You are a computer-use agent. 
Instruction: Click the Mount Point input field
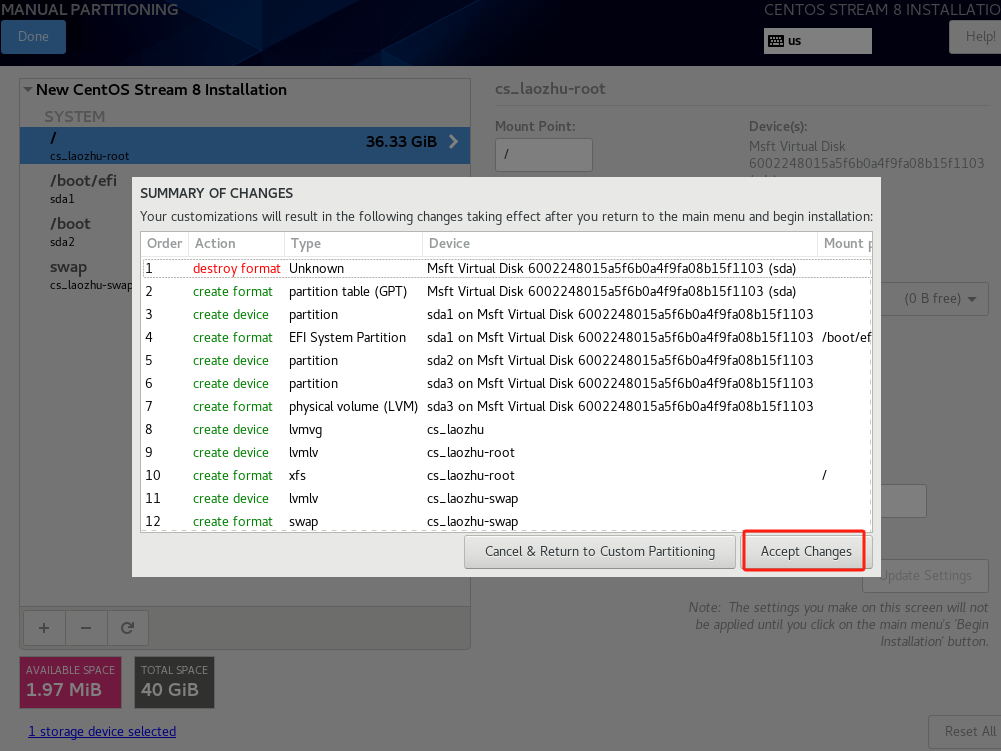[x=543, y=155]
